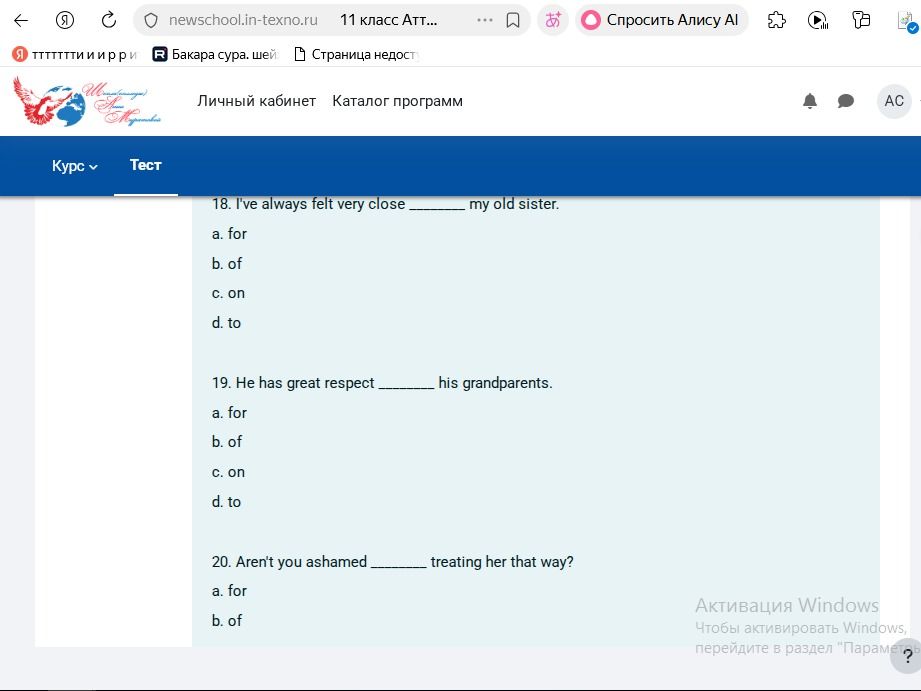Open the Yandex home button icon
The width and height of the screenshot is (921, 691).
coord(65,21)
